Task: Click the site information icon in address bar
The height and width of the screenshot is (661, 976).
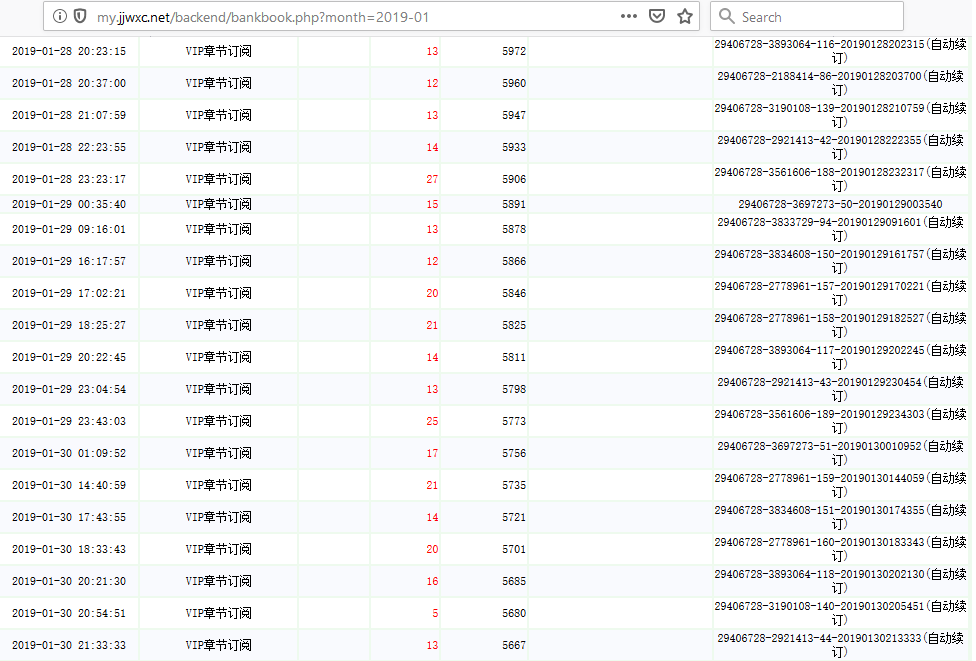Action: [x=60, y=16]
